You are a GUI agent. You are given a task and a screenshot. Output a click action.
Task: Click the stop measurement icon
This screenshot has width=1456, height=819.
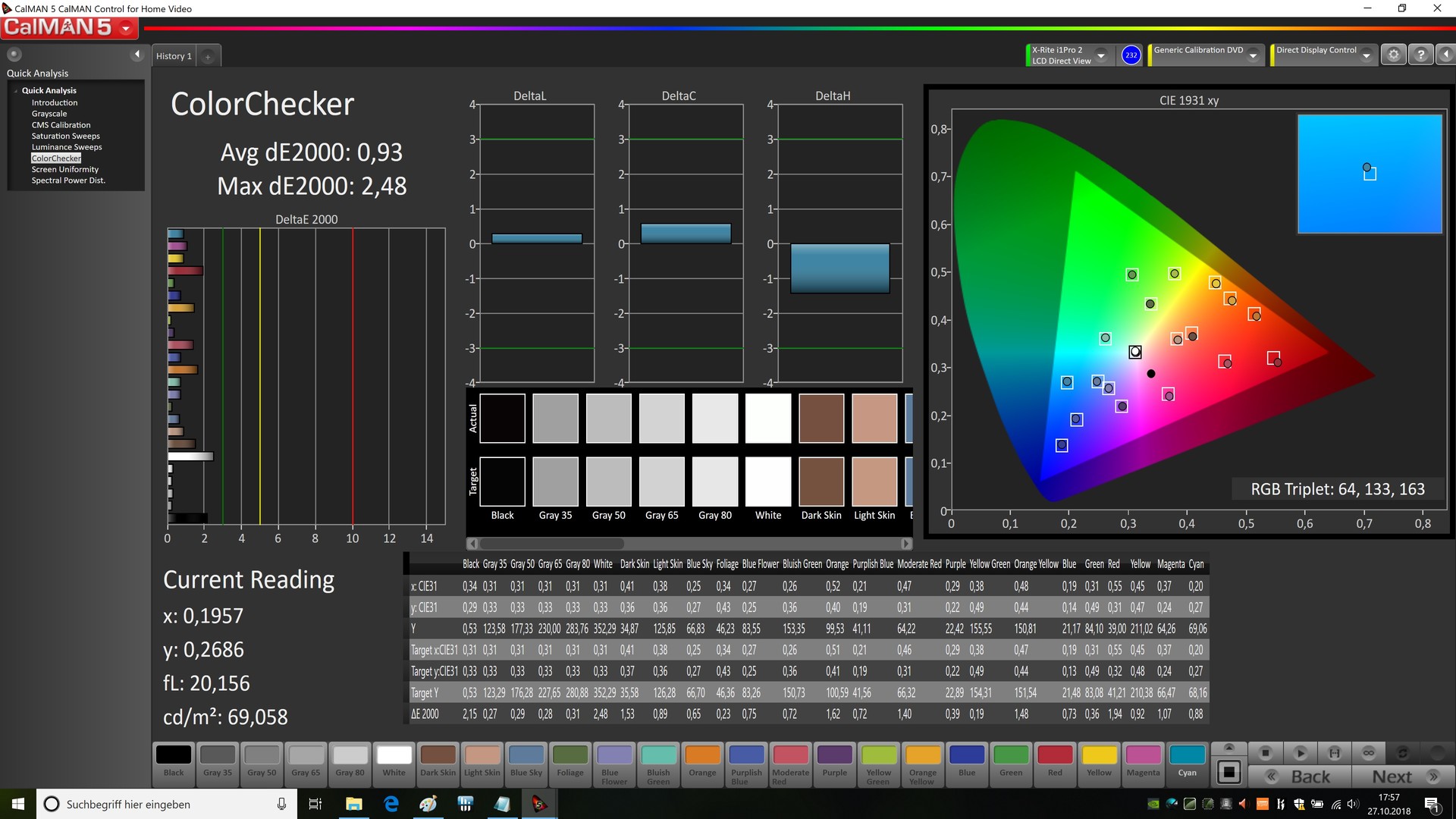[x=1265, y=753]
